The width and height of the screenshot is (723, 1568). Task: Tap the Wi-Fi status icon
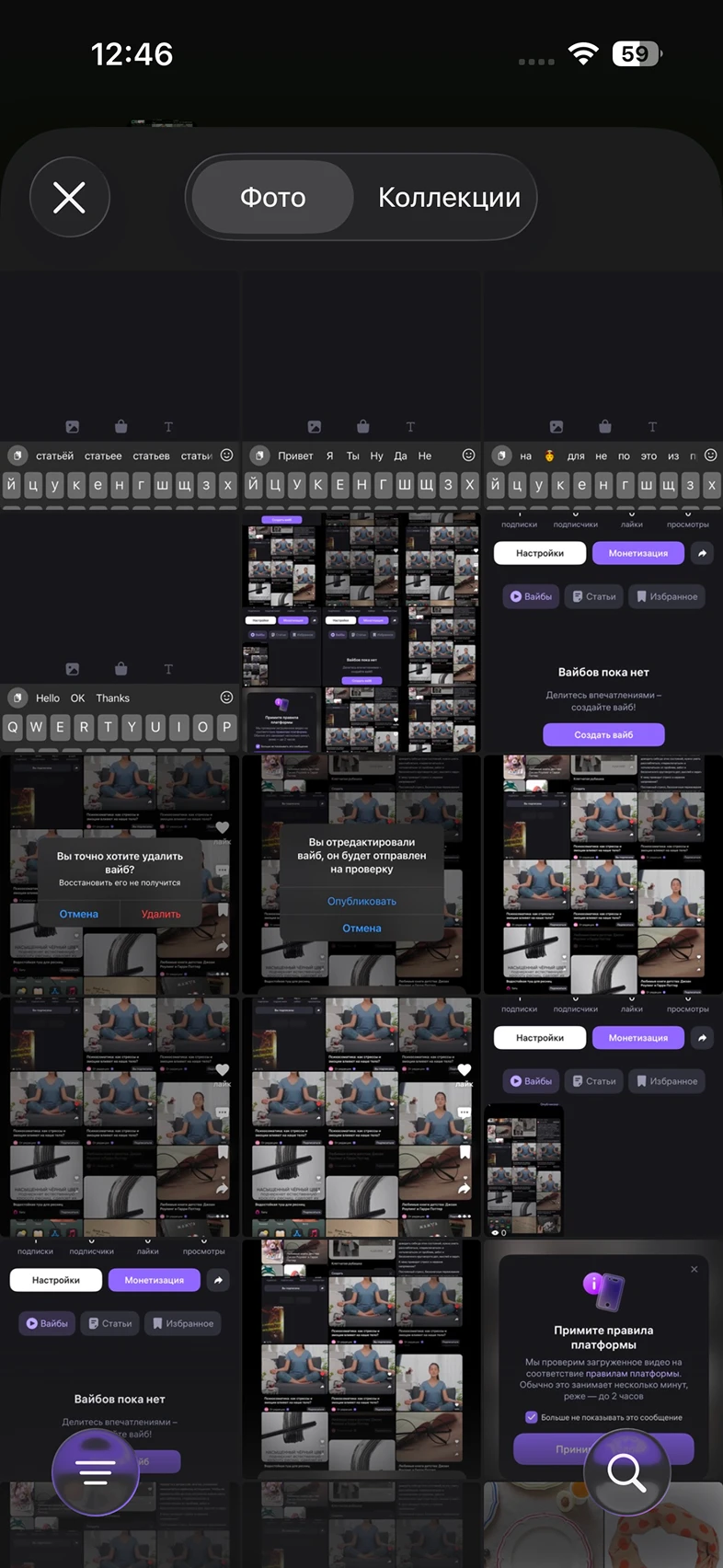(x=583, y=53)
